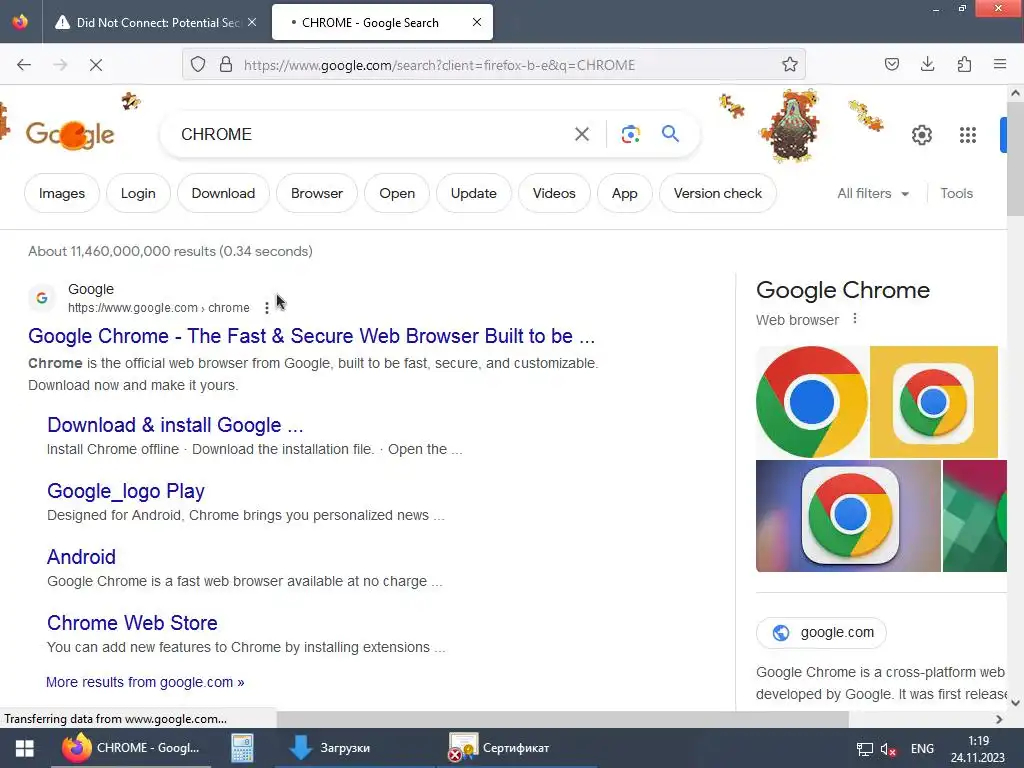Open network status tray icon

point(865,749)
